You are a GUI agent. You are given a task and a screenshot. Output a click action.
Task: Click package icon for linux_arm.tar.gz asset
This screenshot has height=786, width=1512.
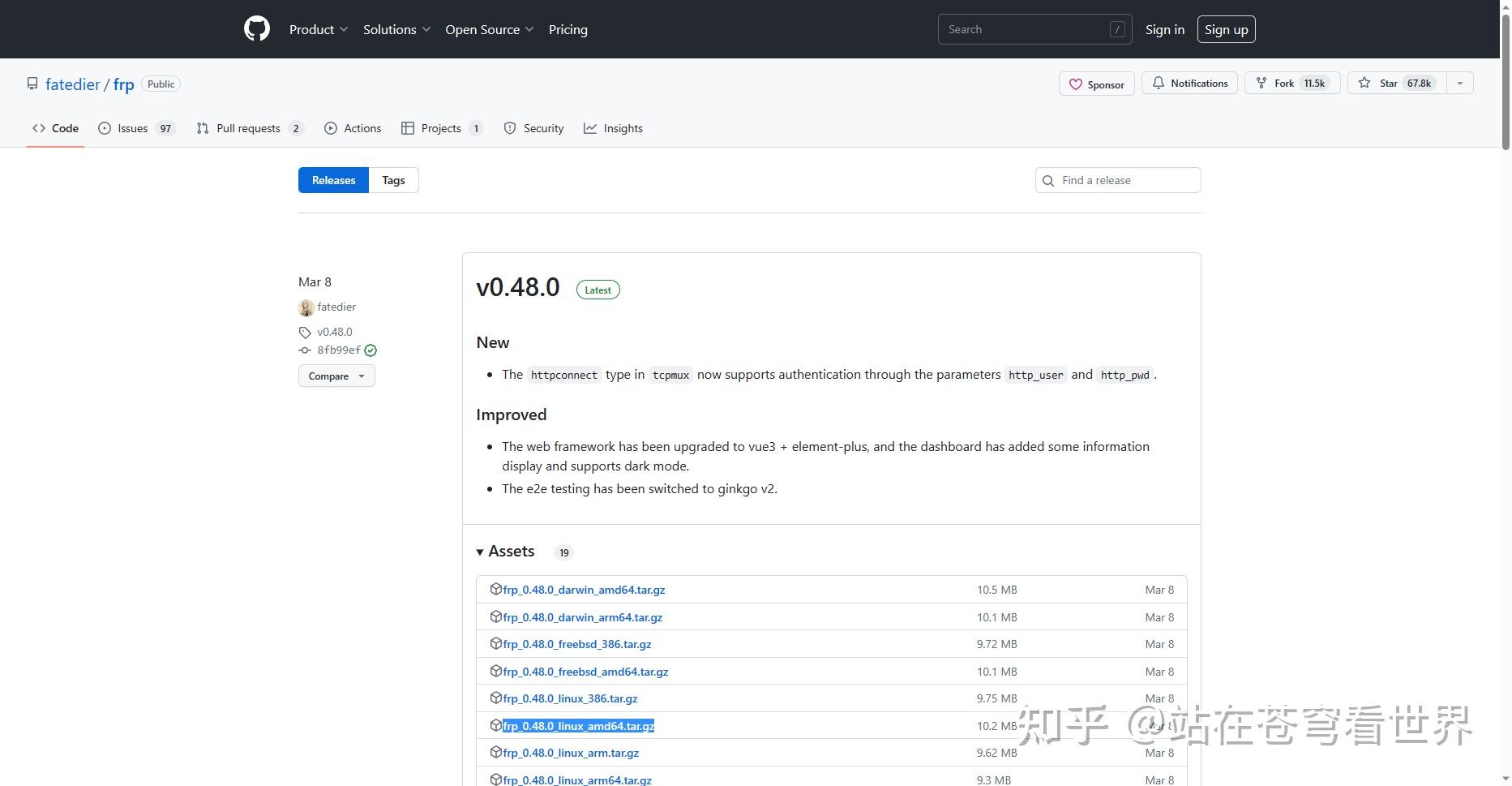496,752
